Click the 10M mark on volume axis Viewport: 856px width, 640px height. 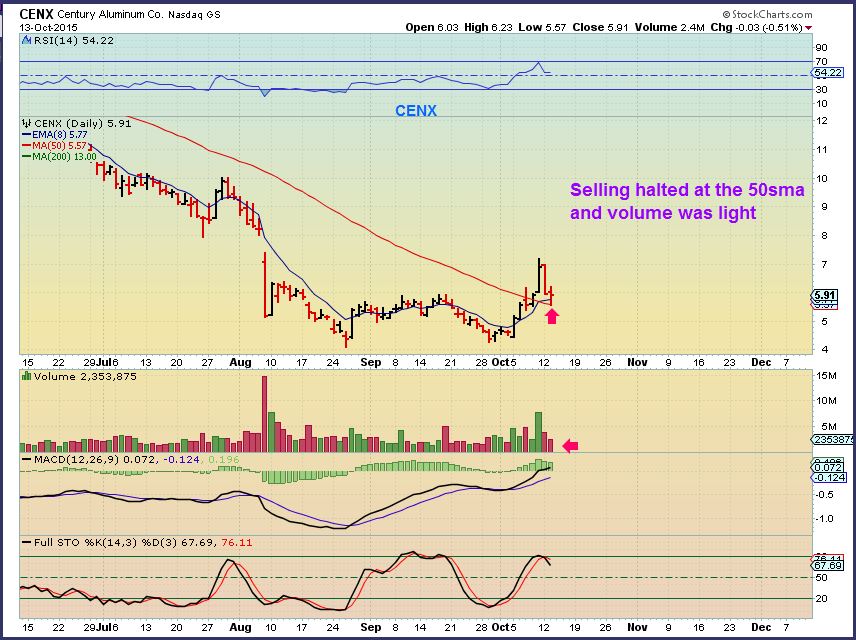(x=827, y=401)
